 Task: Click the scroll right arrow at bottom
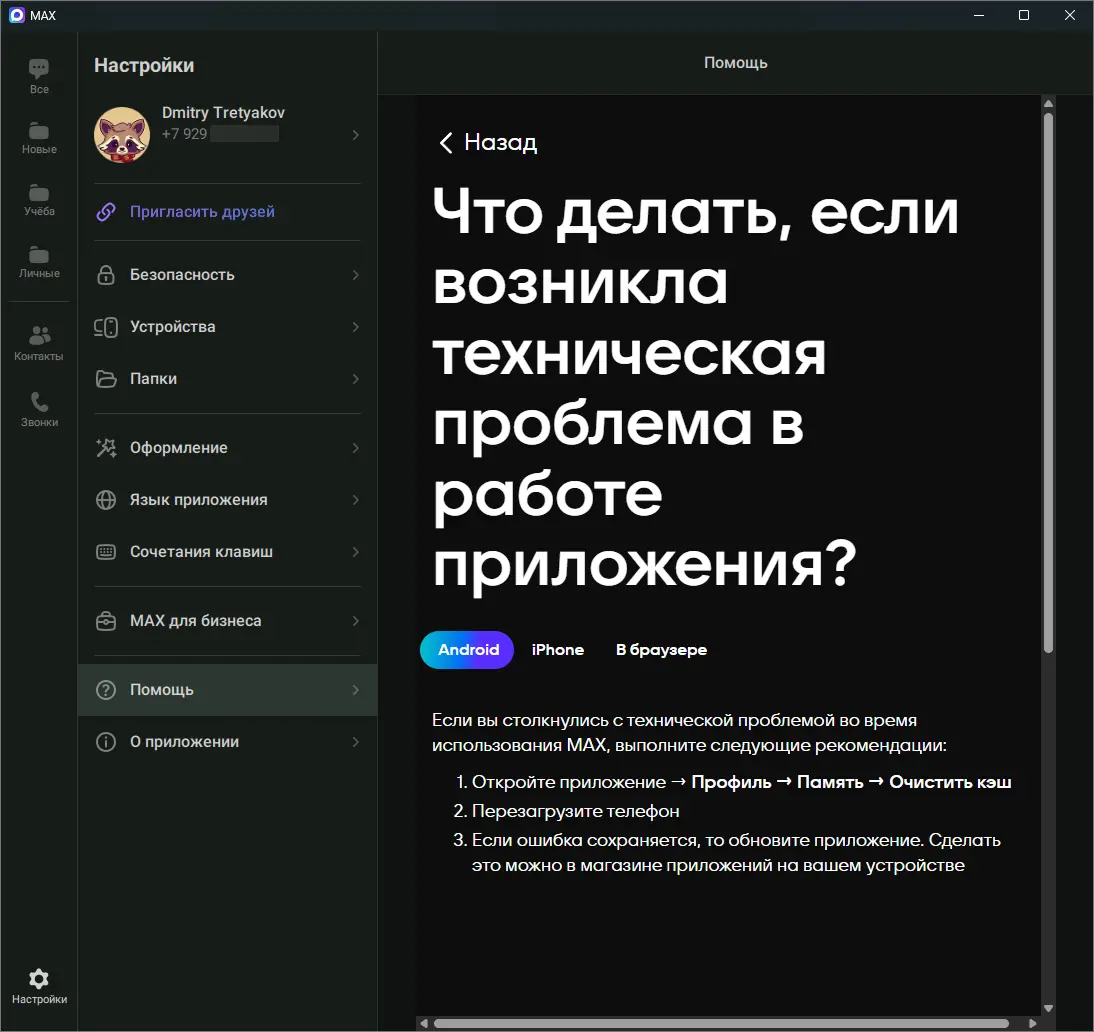click(1033, 1024)
